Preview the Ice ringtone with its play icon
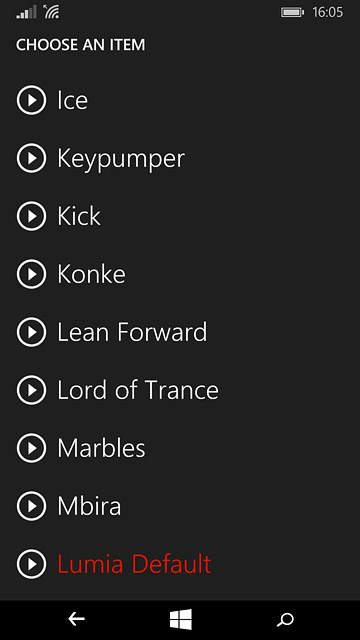This screenshot has width=360, height=640. 31,100
